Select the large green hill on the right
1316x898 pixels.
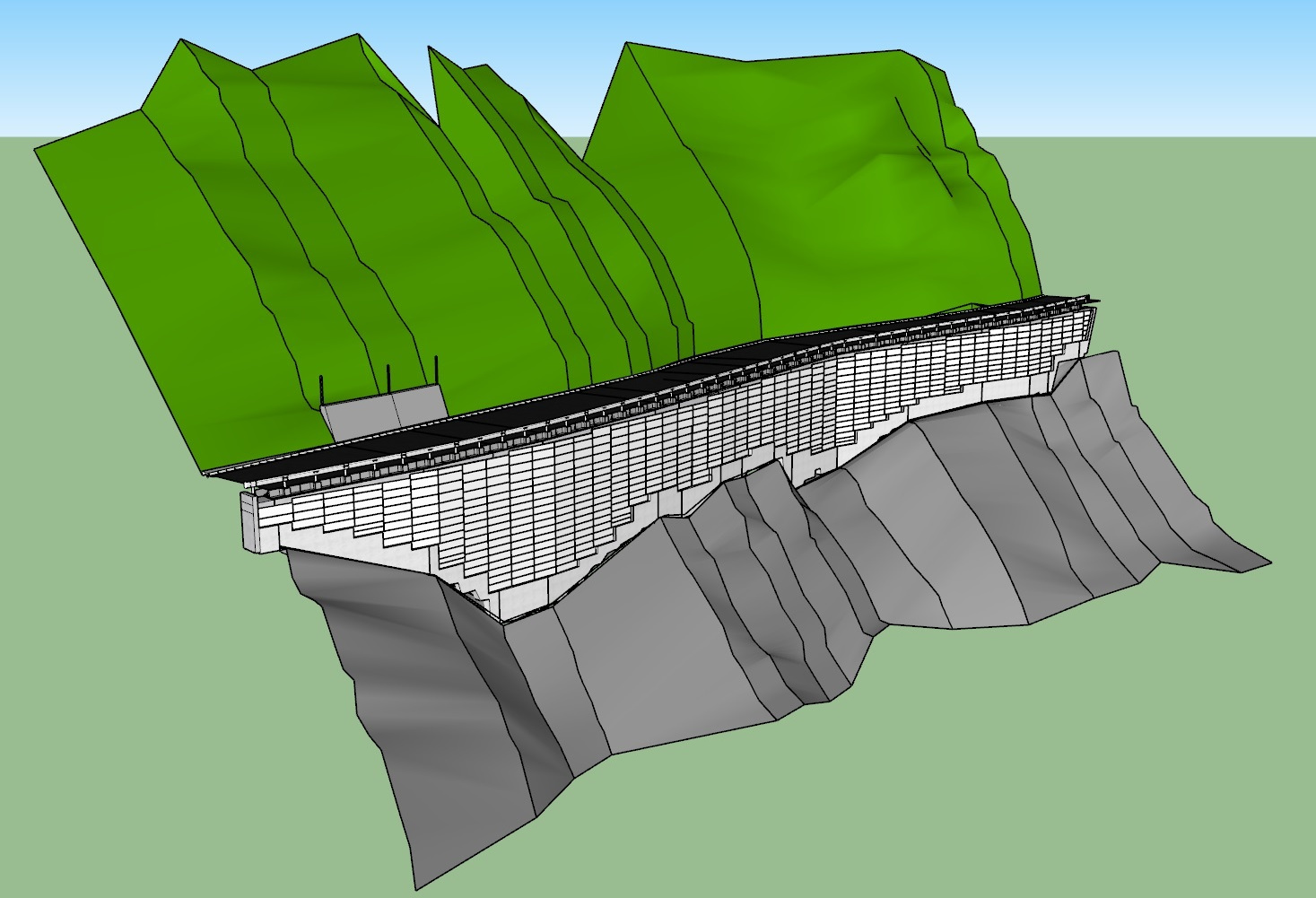coord(807,179)
